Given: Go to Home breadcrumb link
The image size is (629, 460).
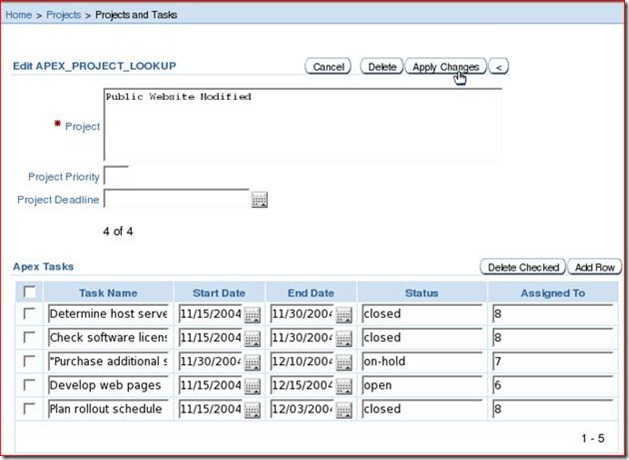Looking at the screenshot, I should point(18,15).
